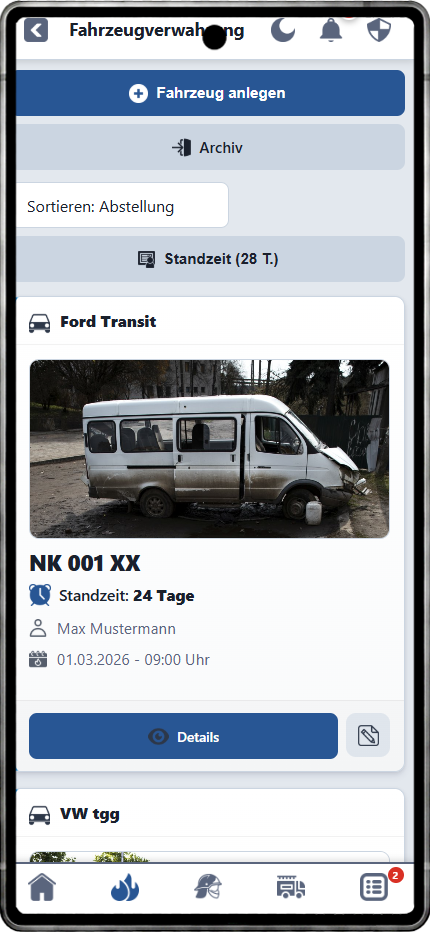Screen dimensions: 430x932
Task: Tap the back arrow icon in the header
Action: pos(36,30)
